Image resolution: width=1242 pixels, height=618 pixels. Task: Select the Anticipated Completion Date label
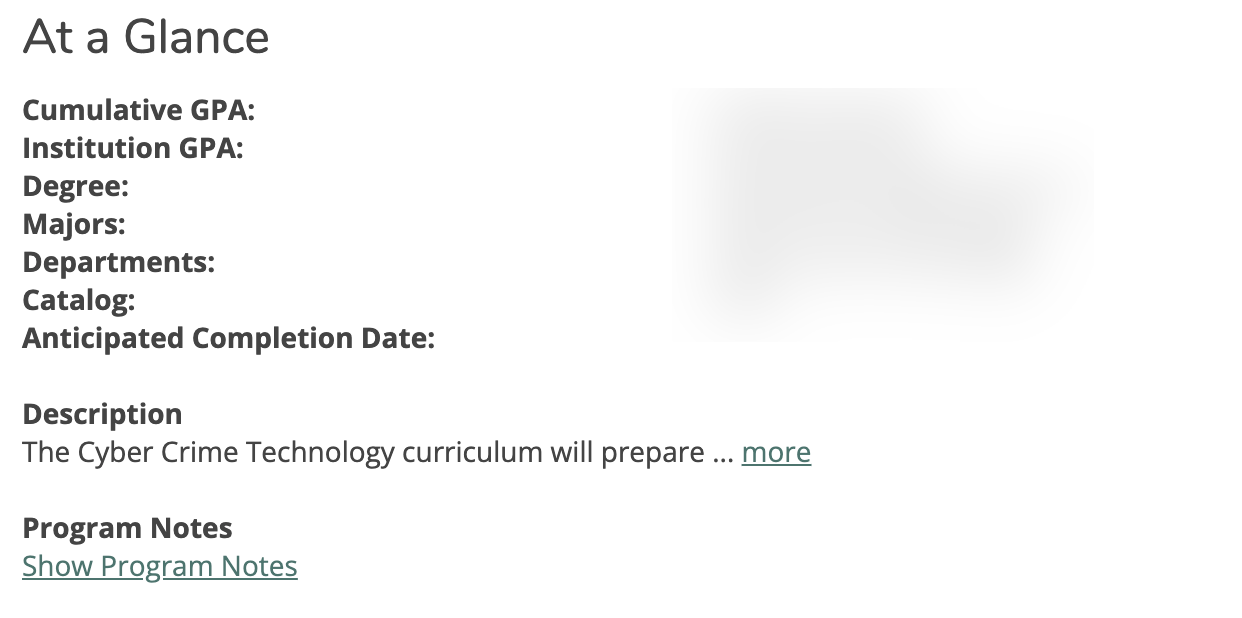point(229,338)
